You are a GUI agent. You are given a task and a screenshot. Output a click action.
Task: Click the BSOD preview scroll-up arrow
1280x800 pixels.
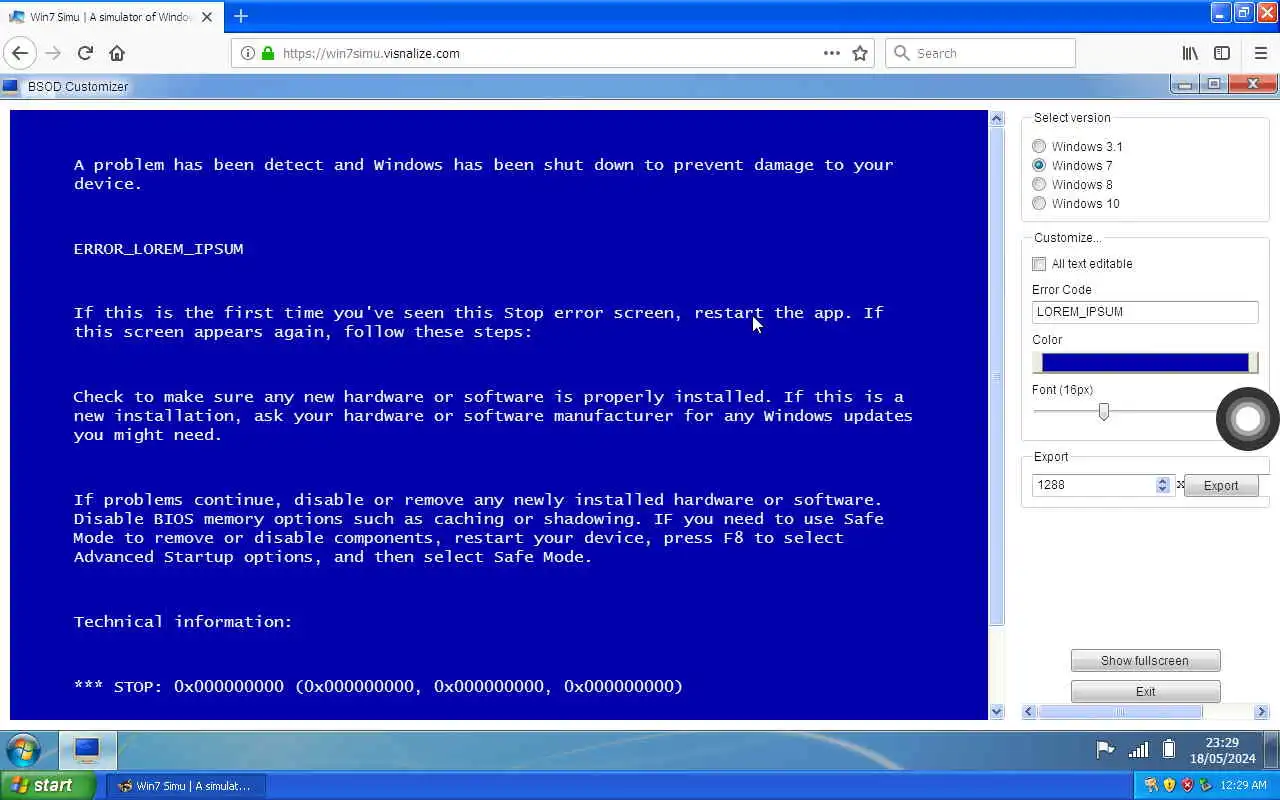996,118
